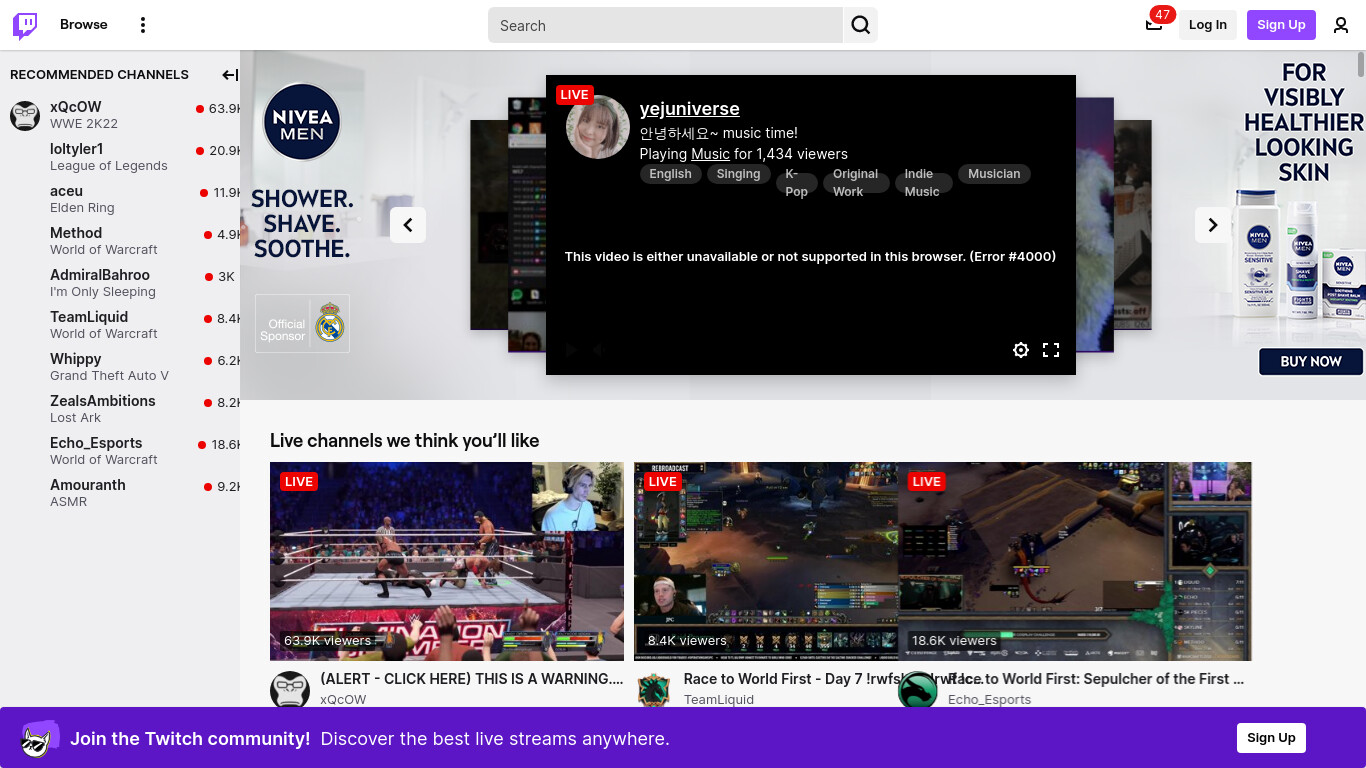Viewport: 1366px width, 768px height.
Task: Click Echo_Esports name under stream card
Action: click(989, 700)
